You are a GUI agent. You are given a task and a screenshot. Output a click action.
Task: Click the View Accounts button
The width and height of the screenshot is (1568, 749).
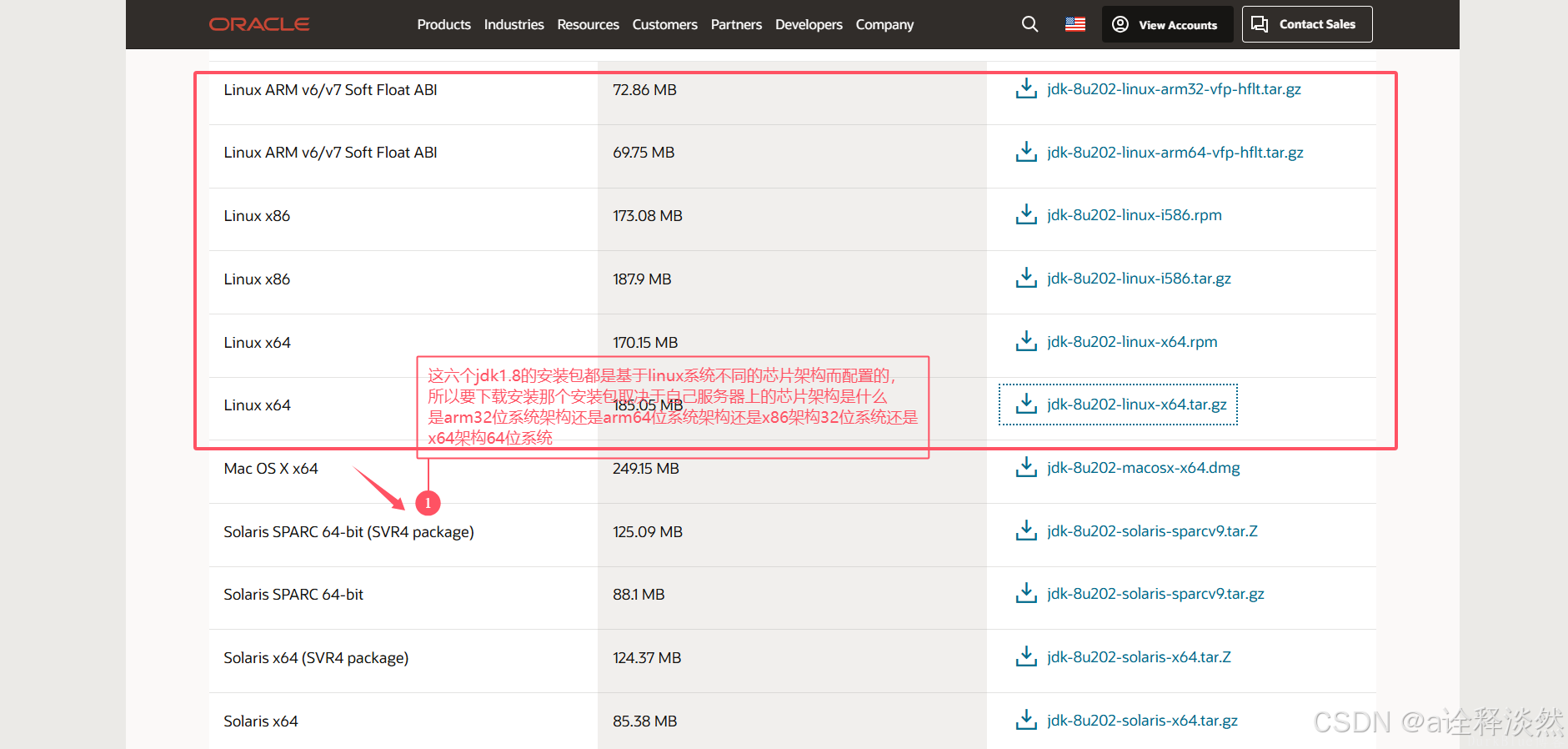pos(1167,24)
